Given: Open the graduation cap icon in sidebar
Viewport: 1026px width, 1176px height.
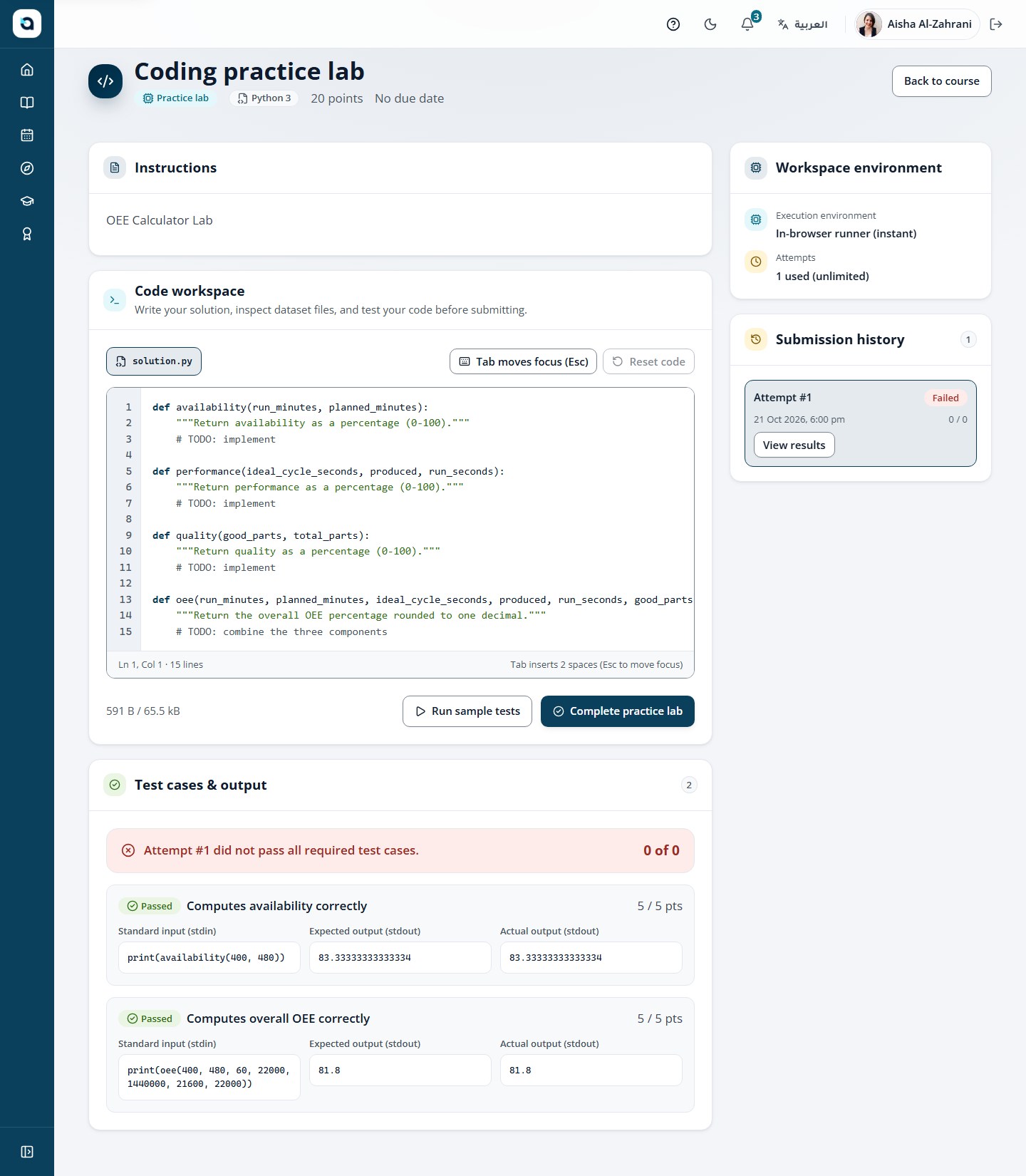Looking at the screenshot, I should pyautogui.click(x=27, y=201).
